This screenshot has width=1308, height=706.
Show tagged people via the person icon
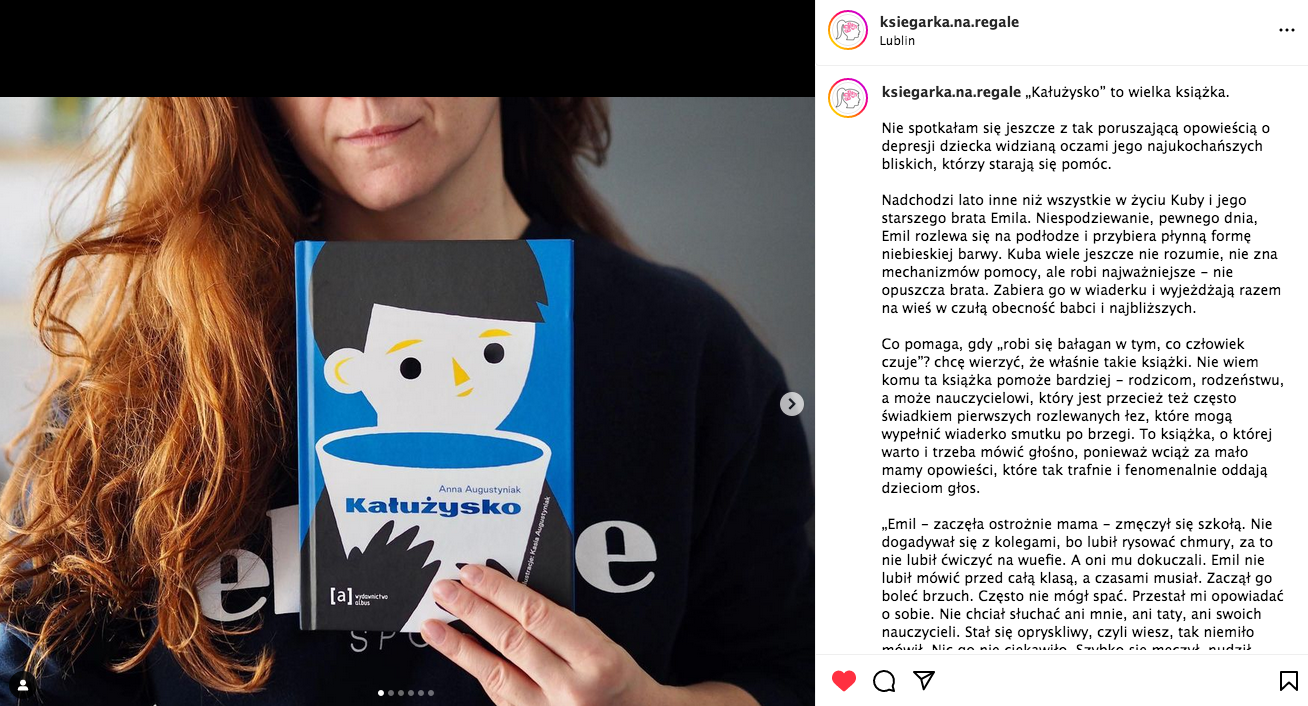(22, 685)
